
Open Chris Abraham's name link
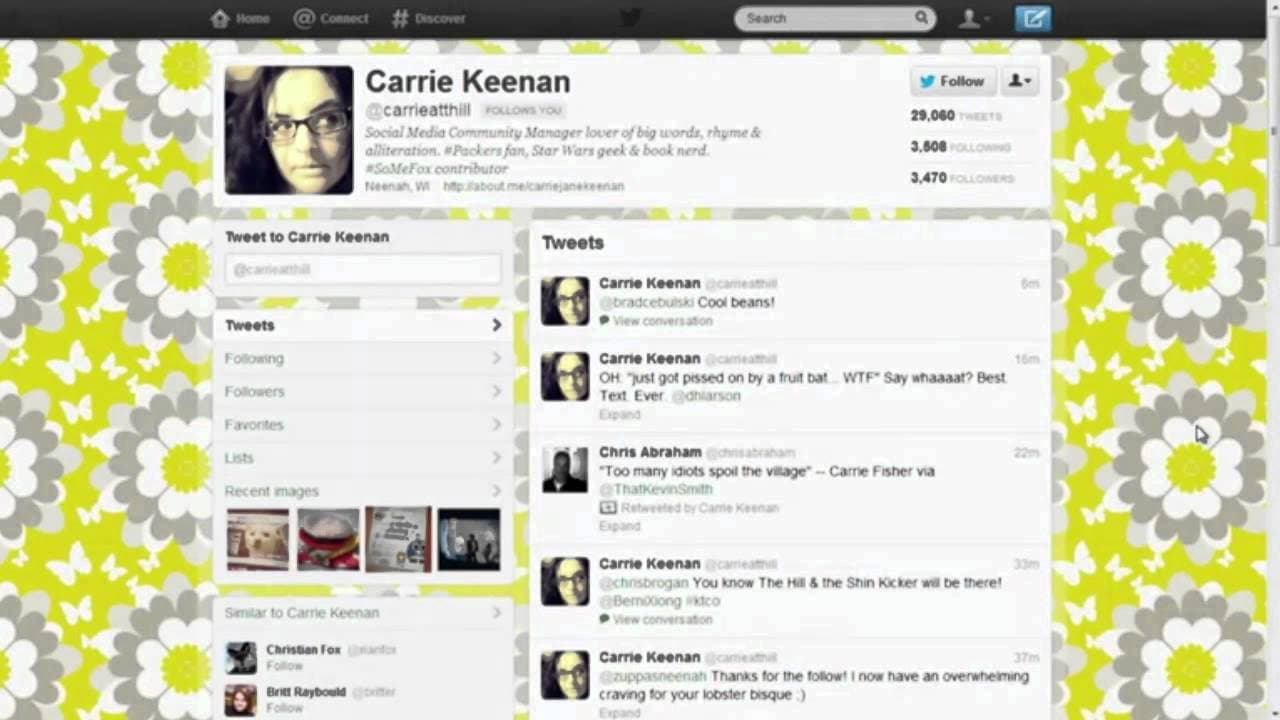pos(650,452)
